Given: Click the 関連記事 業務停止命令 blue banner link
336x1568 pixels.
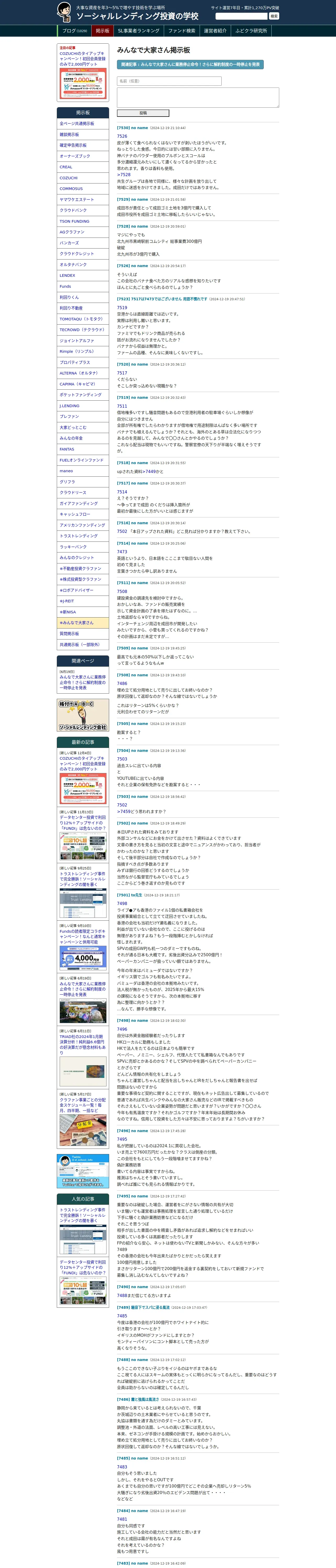Looking at the screenshot, I should pos(190,64).
